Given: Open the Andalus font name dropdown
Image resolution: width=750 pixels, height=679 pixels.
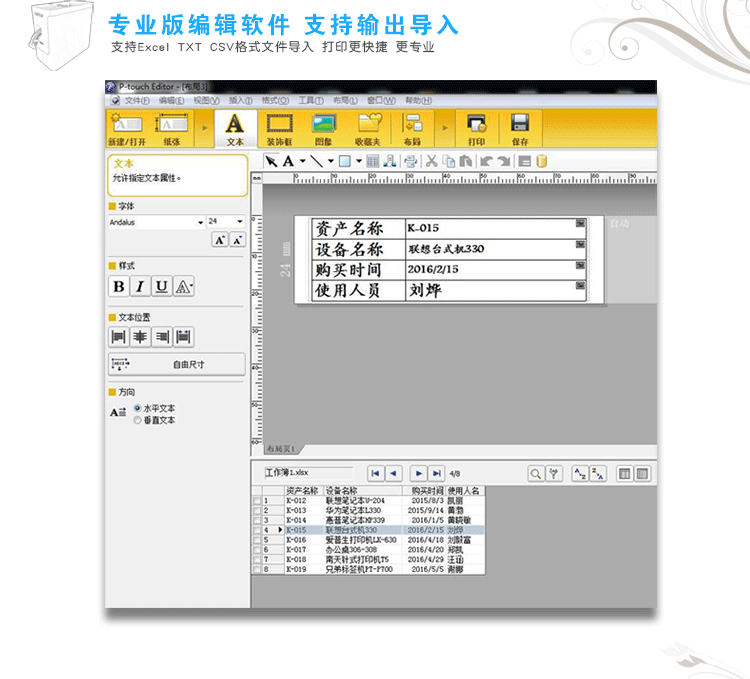Looking at the screenshot, I should (x=200, y=222).
